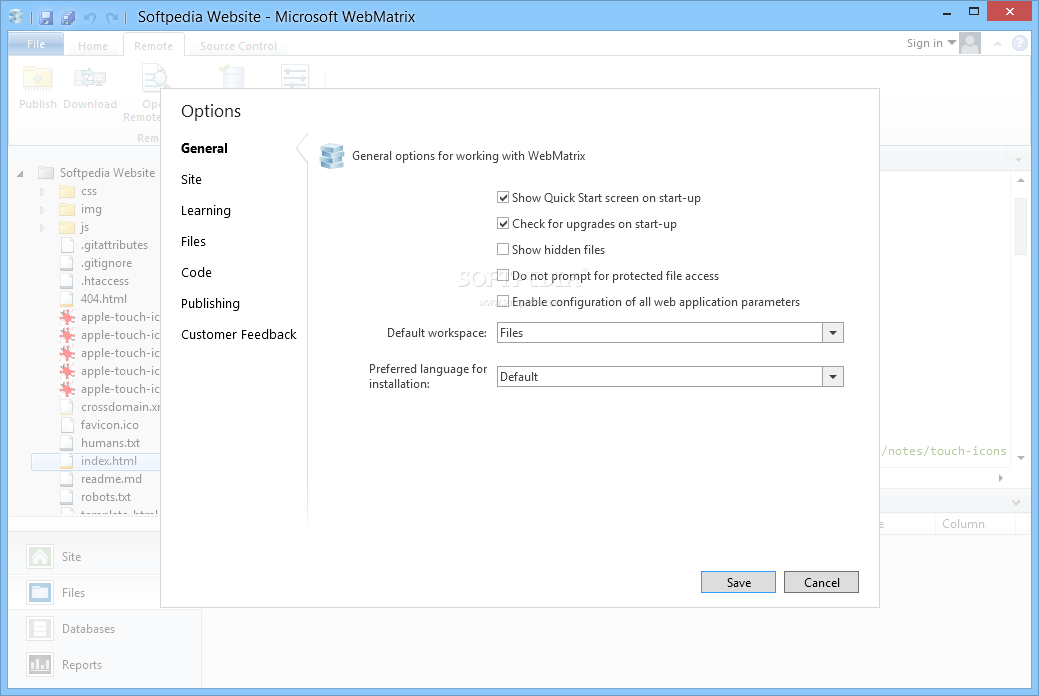The width and height of the screenshot is (1039, 696).
Task: Collapse the bottom panel chevron
Action: tap(1016, 502)
